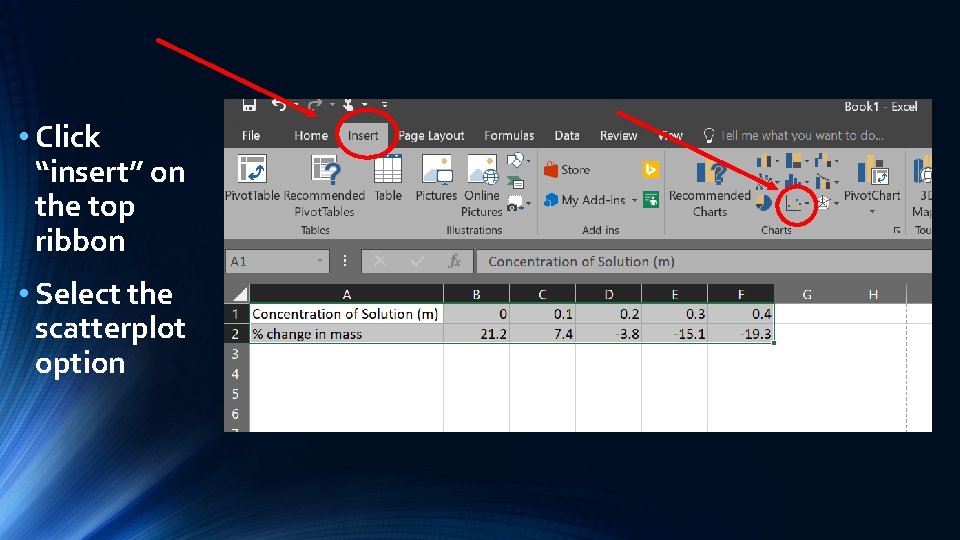This screenshot has width=960, height=540.
Task: Open the Screenshot tool icon
Action: pyautogui.click(x=516, y=203)
